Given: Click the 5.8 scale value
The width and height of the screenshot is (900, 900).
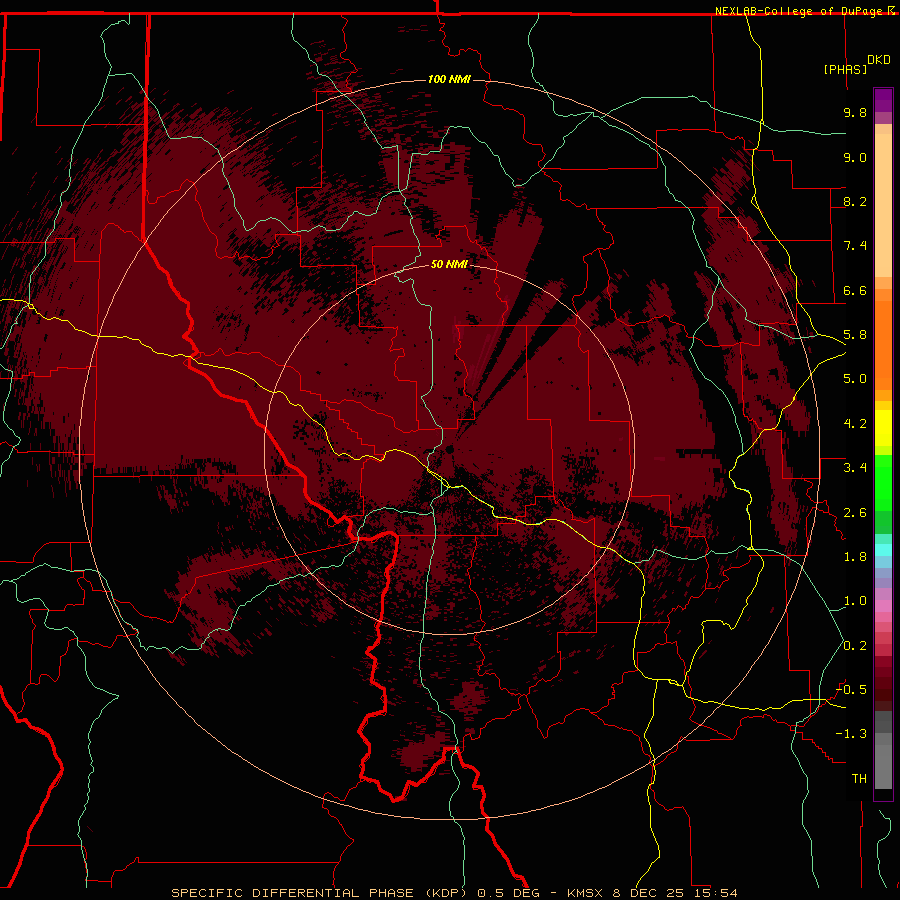Looking at the screenshot, I should 855,335.
